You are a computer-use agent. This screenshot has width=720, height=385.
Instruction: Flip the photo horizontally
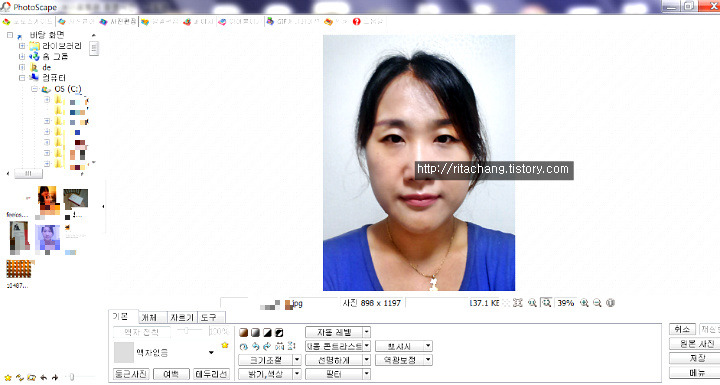point(279,346)
